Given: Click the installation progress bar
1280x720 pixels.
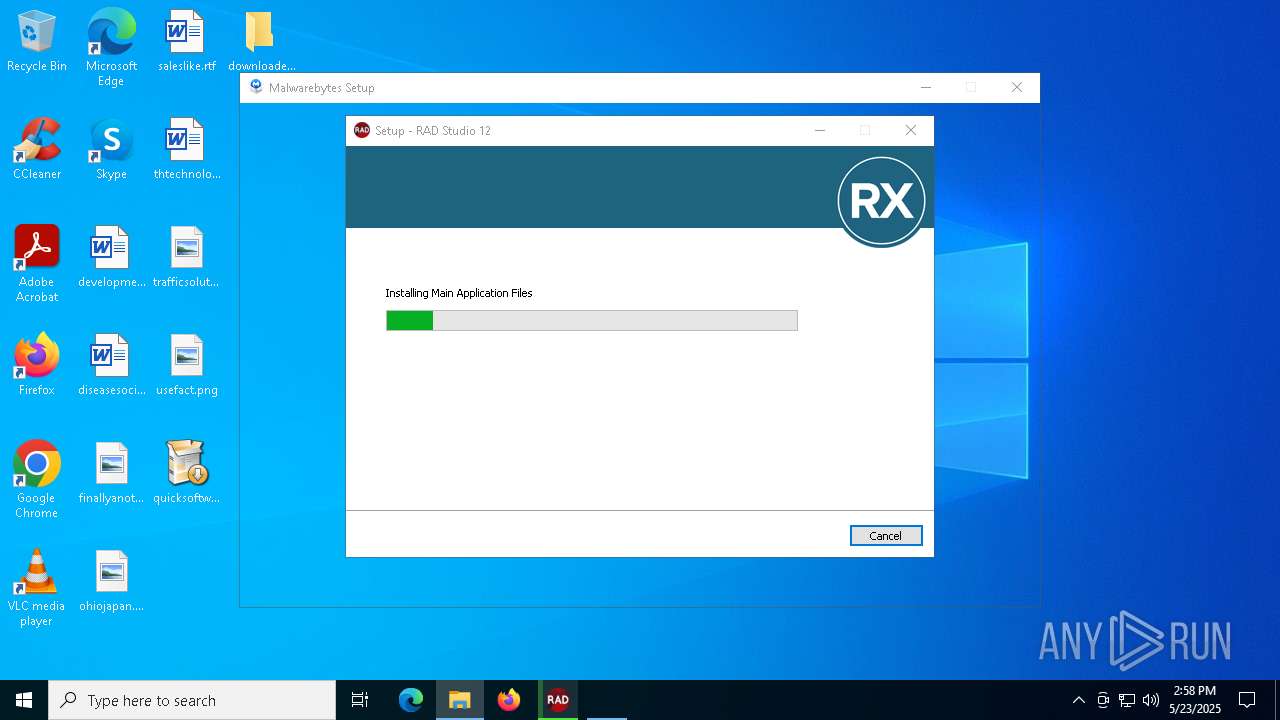Looking at the screenshot, I should coord(592,320).
